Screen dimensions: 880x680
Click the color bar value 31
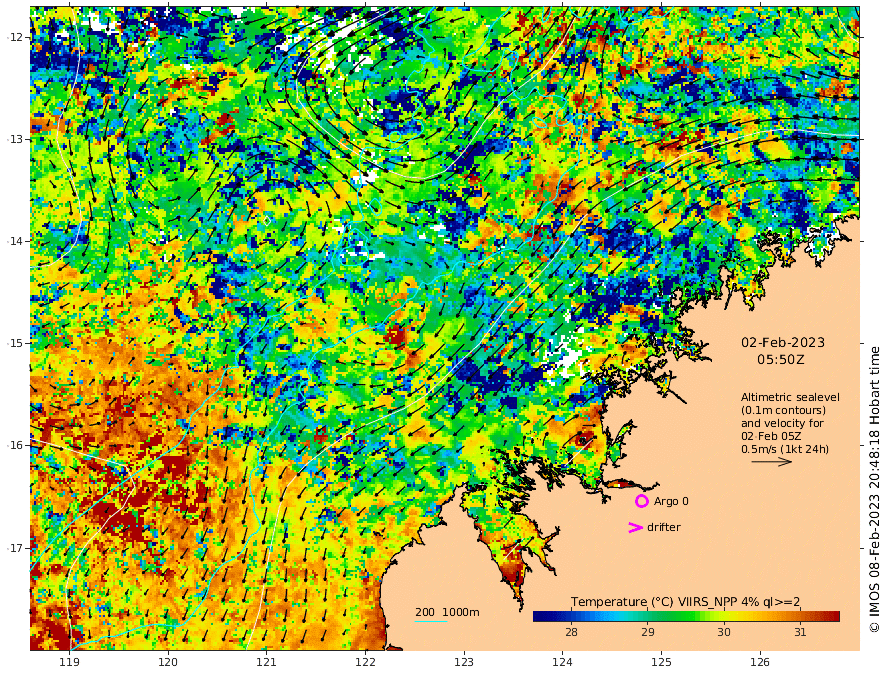pyautogui.click(x=800, y=632)
